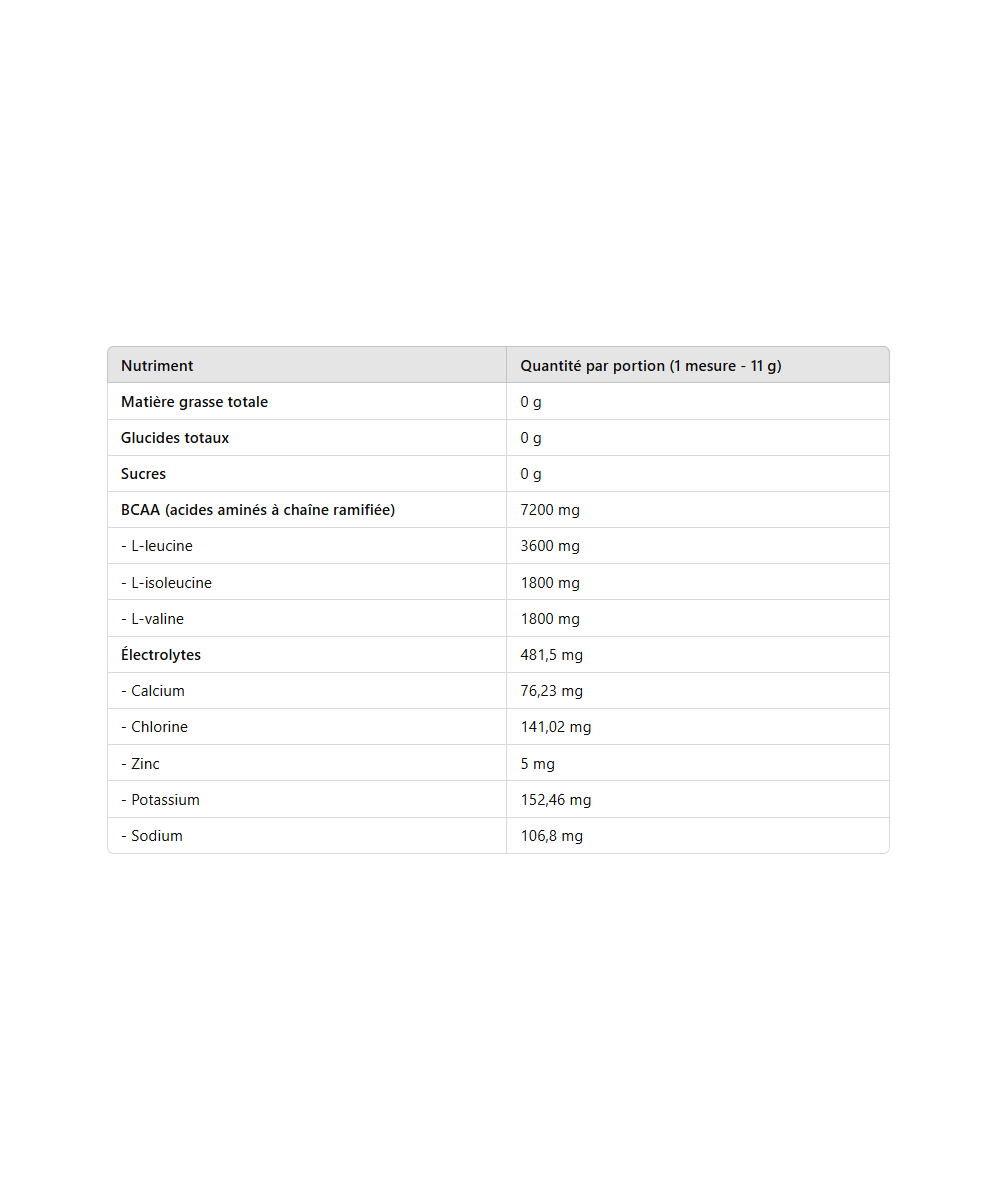Viewport: 1000px width, 1200px height.
Task: Click the 76,23 mg value
Action: tap(551, 691)
